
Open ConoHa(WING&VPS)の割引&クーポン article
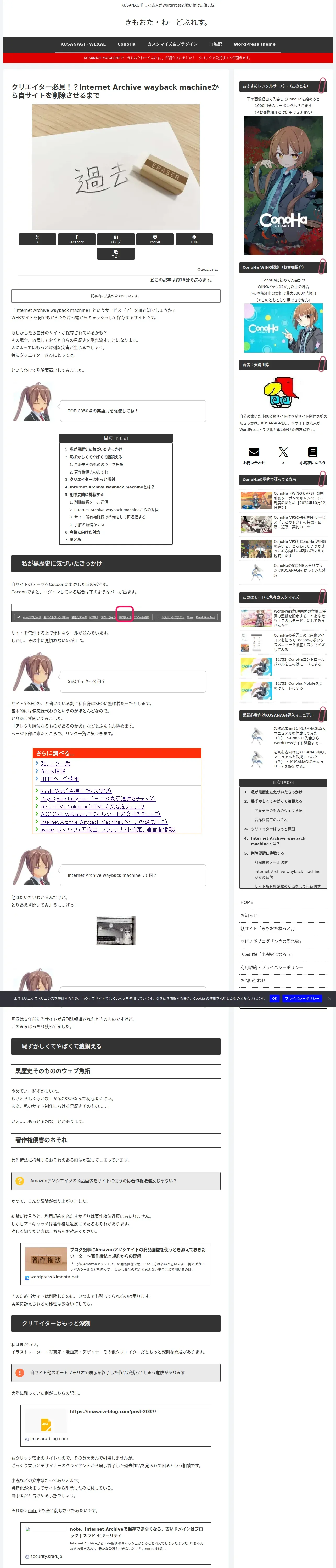[x=283, y=500]
